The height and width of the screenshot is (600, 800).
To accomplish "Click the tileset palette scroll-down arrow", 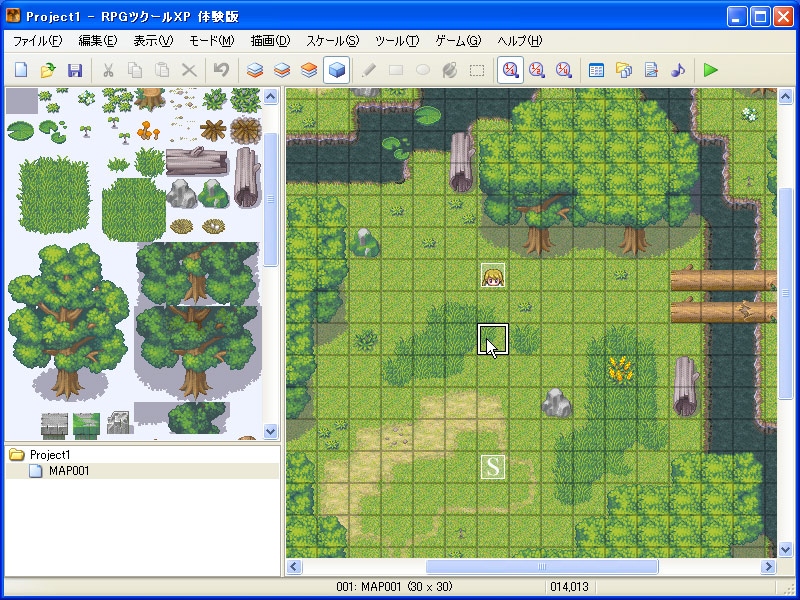I will tap(270, 431).
